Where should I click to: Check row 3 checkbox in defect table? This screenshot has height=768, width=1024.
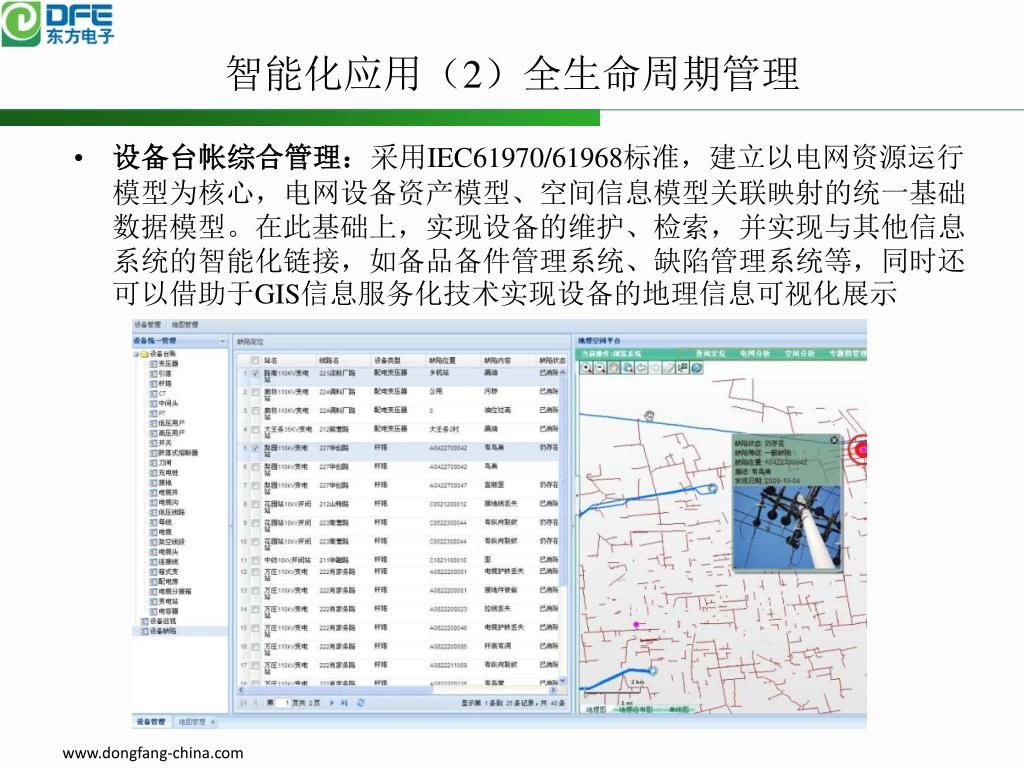click(255, 411)
